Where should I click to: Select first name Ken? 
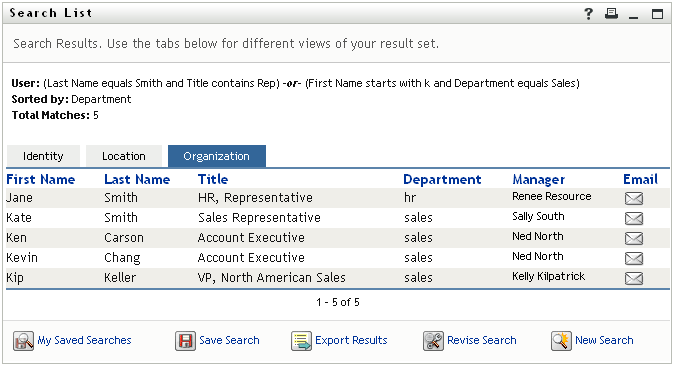pos(16,238)
